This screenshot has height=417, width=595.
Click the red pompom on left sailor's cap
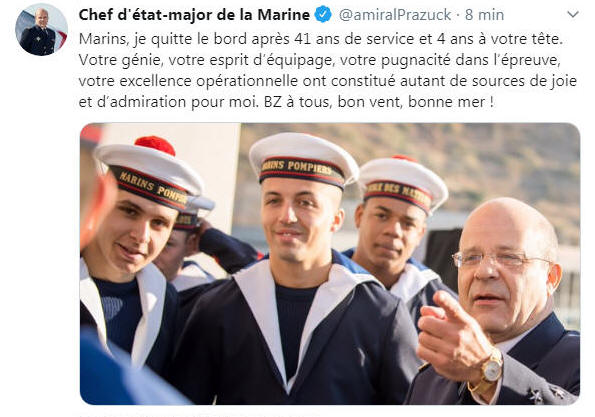tap(155, 145)
